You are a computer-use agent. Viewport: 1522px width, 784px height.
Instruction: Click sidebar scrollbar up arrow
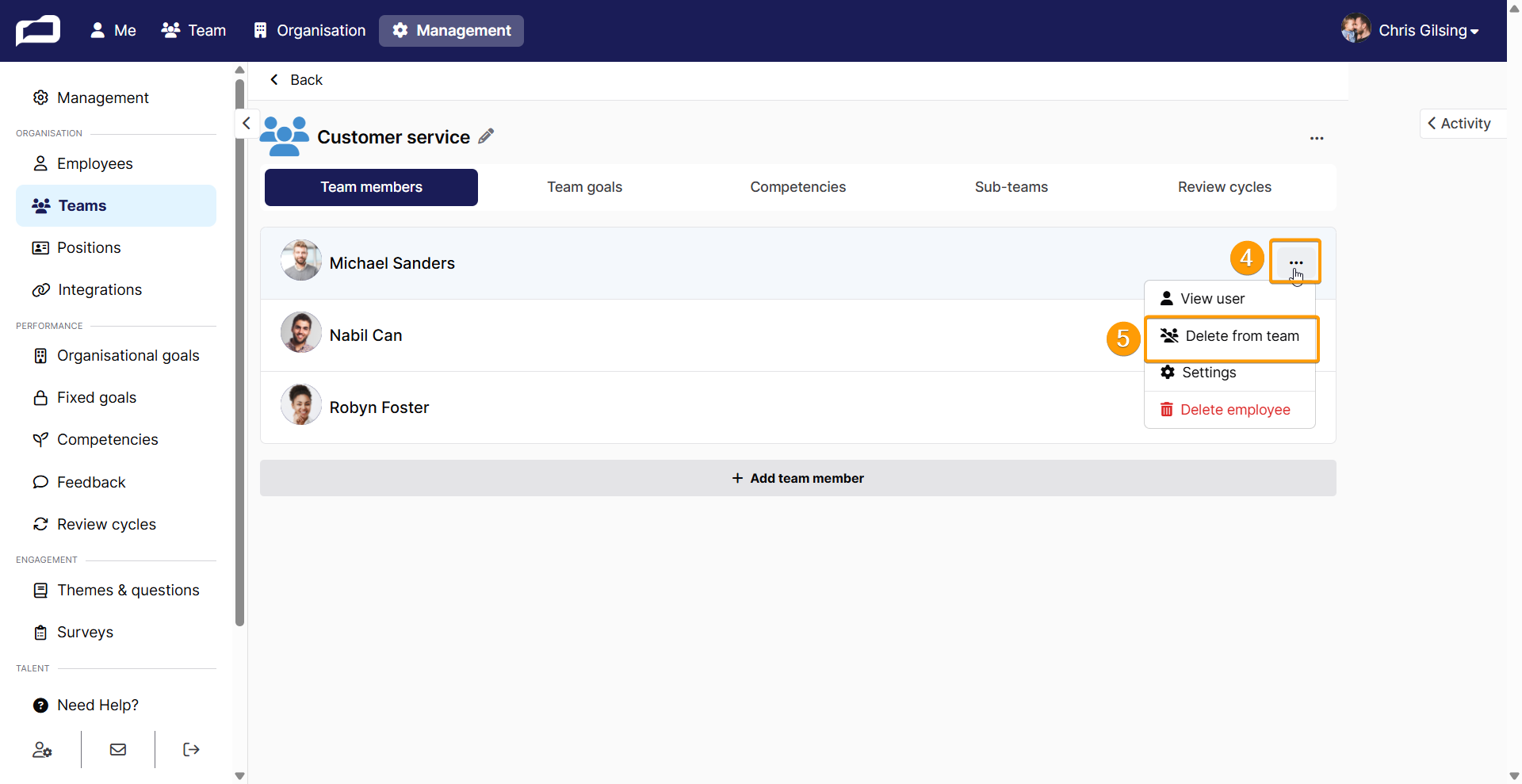click(x=239, y=70)
